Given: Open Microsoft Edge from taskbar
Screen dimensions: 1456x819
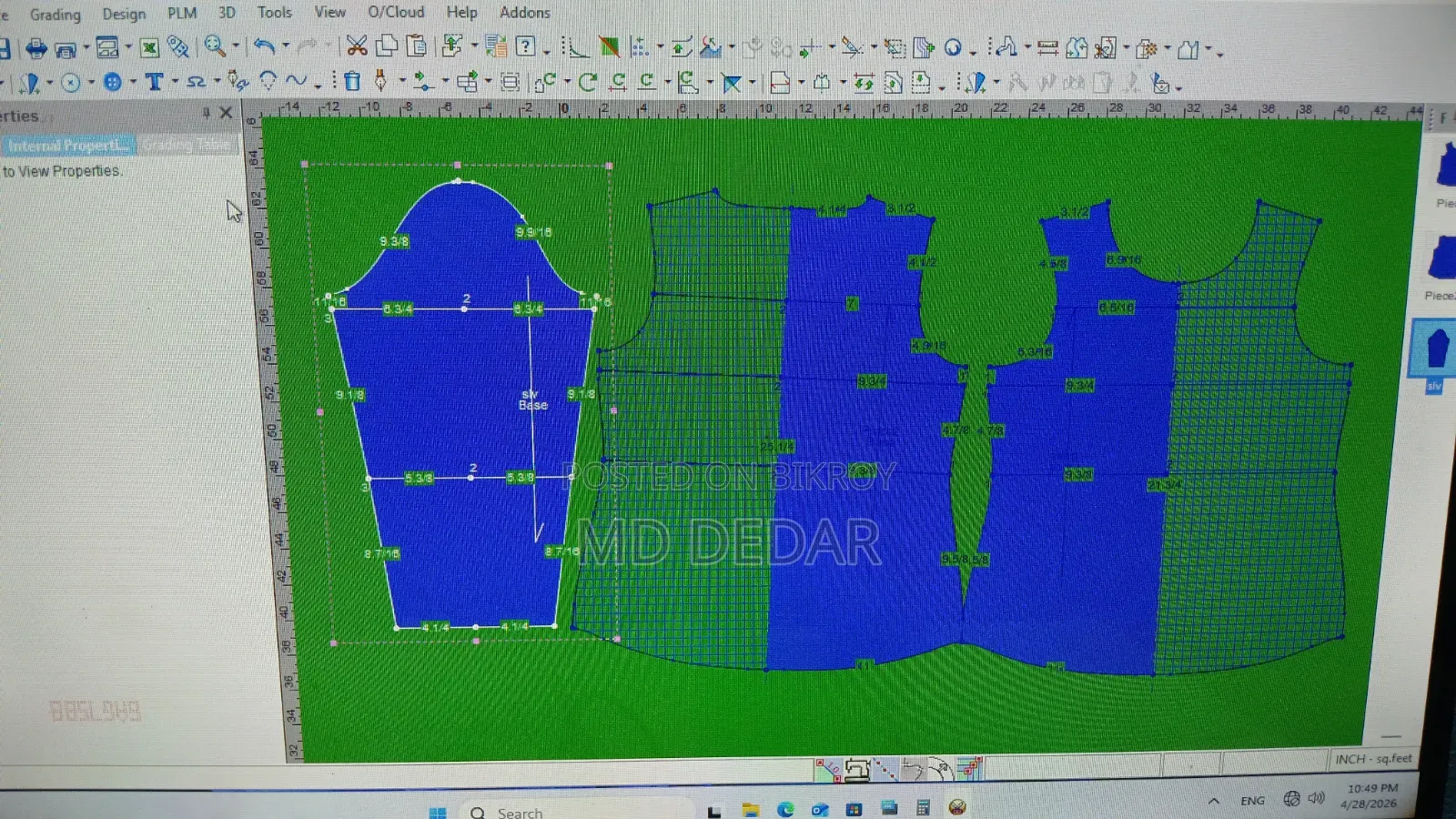Looking at the screenshot, I should [785, 808].
